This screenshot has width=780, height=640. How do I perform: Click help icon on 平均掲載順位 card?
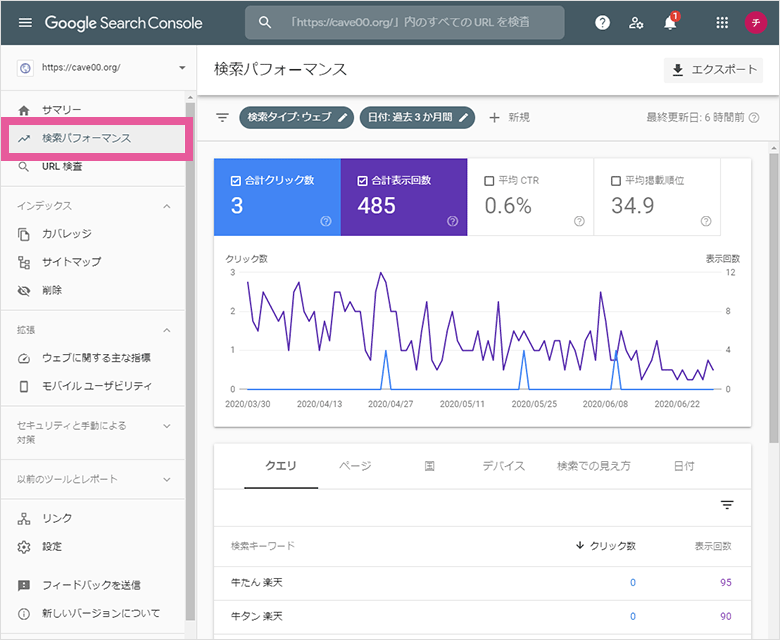pos(706,221)
